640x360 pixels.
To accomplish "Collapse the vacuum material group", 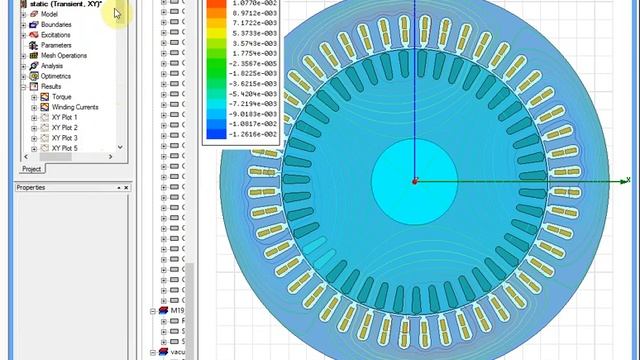I will click(x=153, y=352).
